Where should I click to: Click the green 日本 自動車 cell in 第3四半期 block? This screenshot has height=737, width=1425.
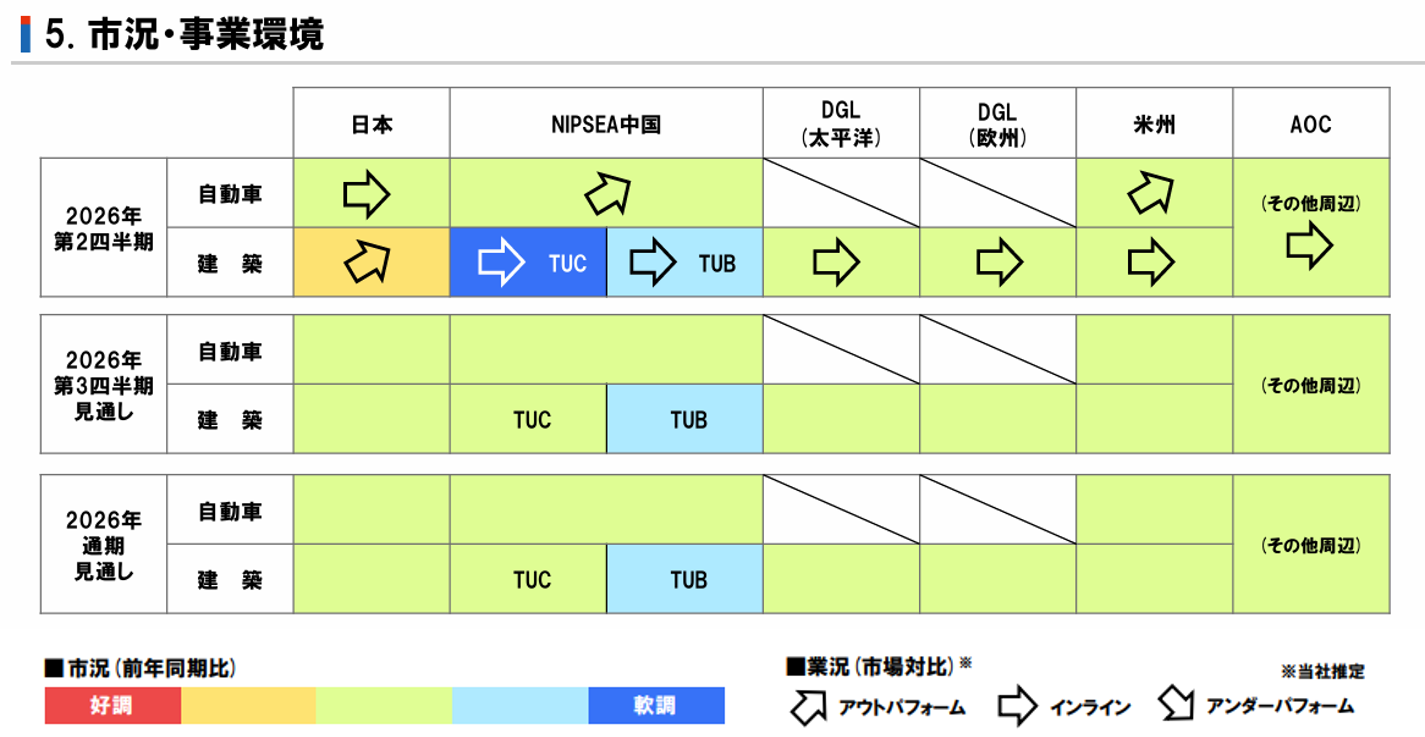371,350
